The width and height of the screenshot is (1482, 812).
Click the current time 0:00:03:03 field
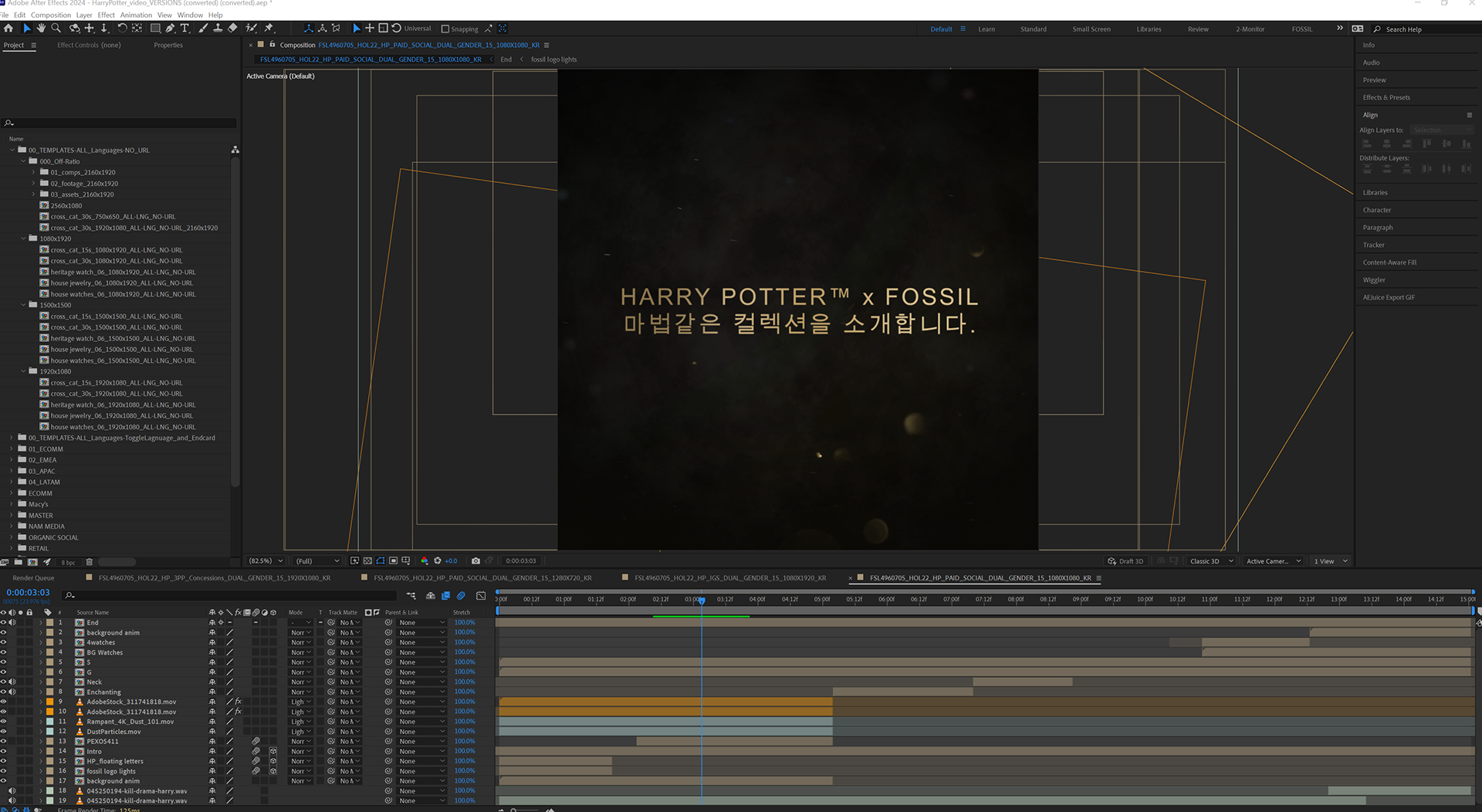point(28,592)
